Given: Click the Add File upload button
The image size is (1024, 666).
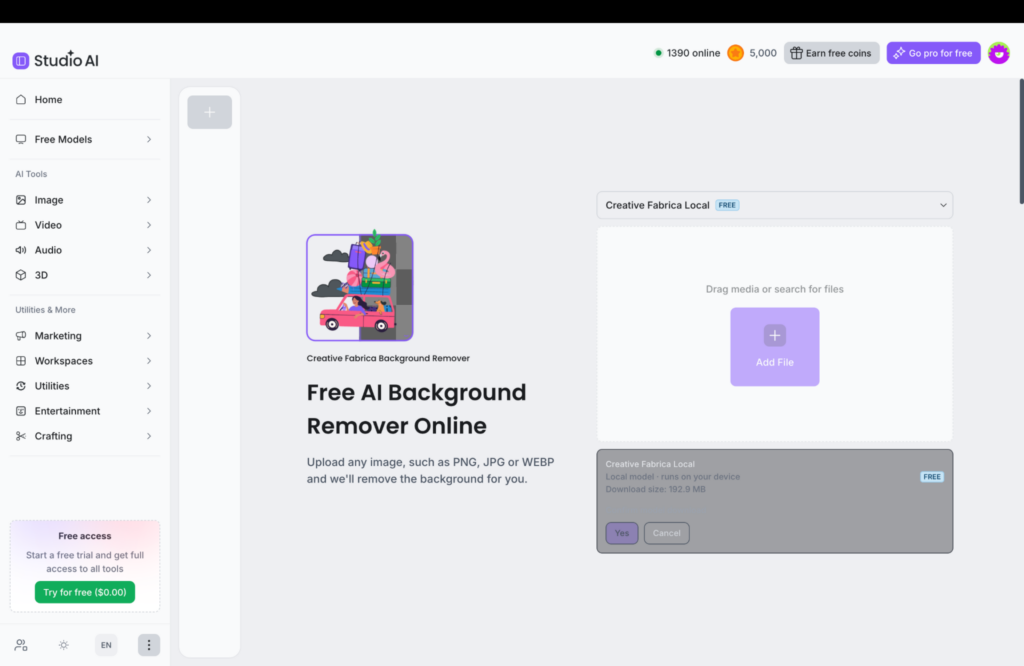Looking at the screenshot, I should tap(775, 347).
